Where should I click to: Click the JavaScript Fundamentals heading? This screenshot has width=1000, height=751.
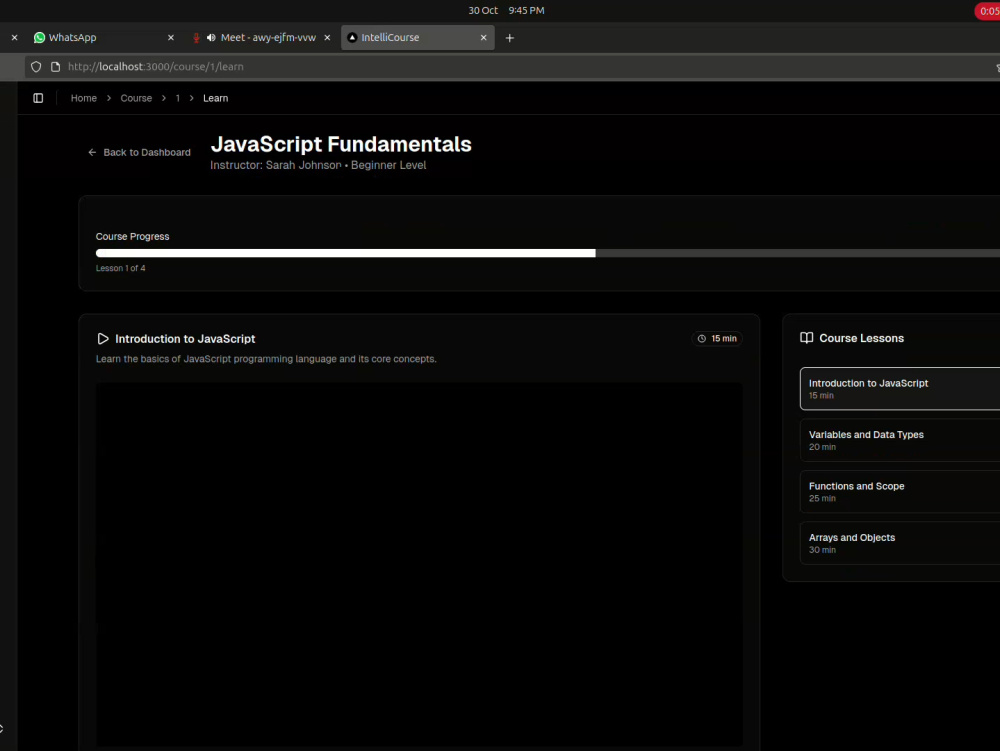click(341, 144)
